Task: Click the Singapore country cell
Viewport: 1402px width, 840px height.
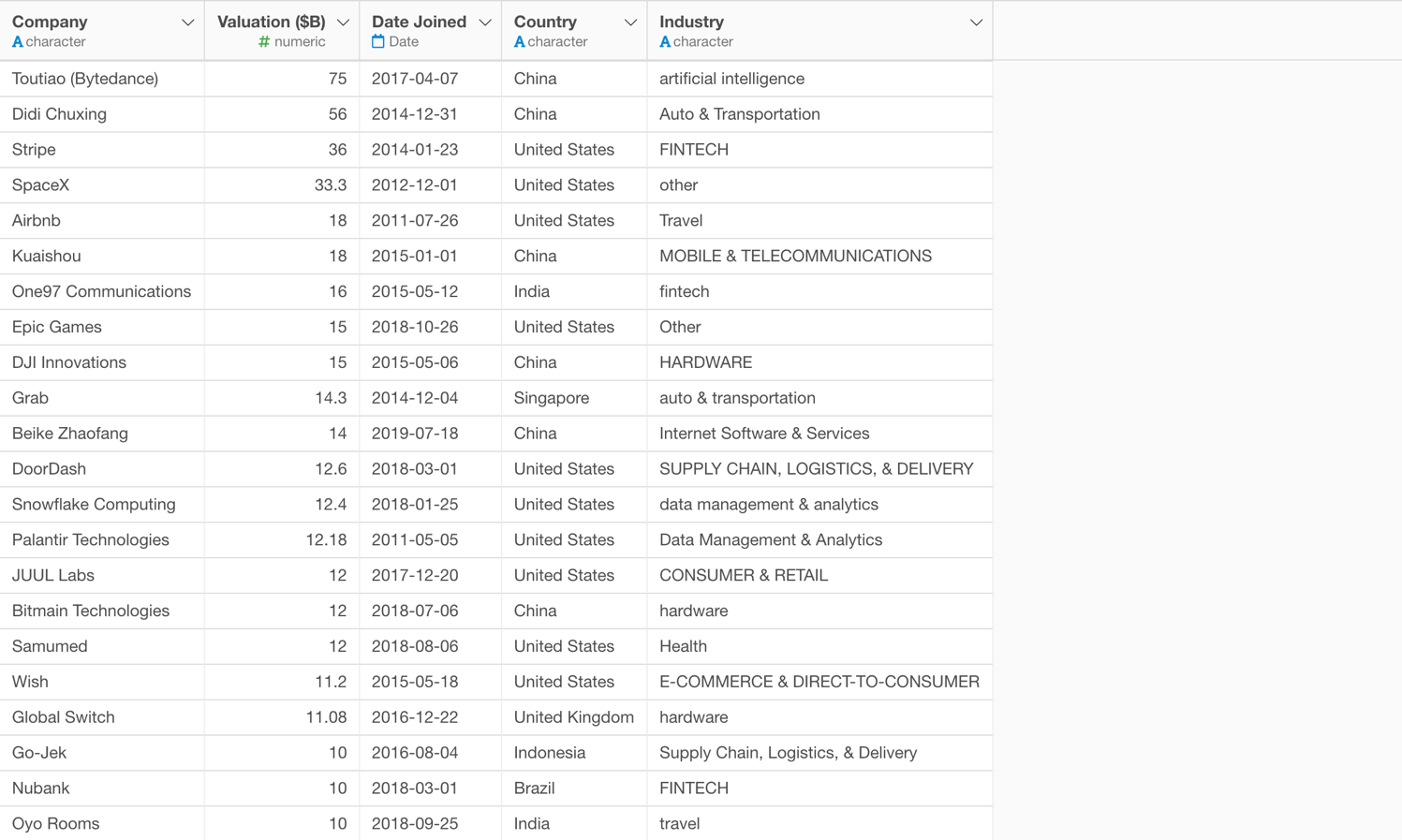Action: (574, 398)
